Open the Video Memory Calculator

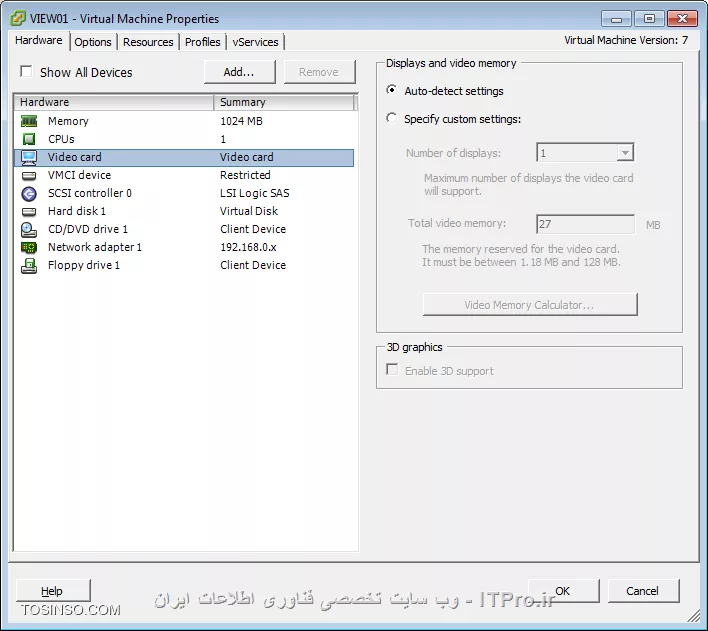point(530,304)
